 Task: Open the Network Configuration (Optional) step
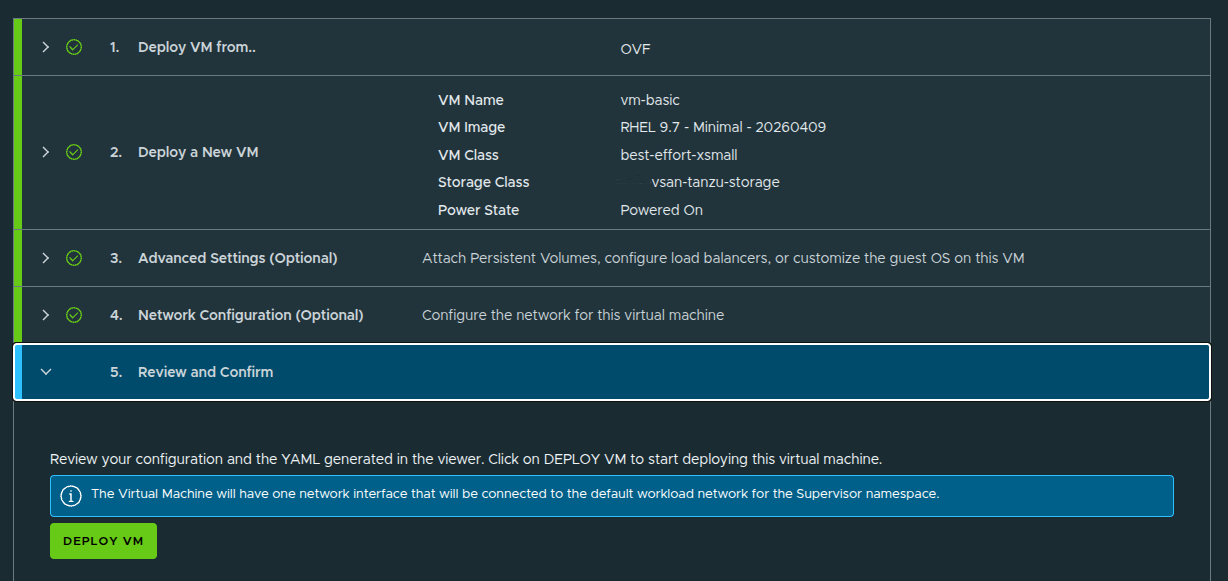coord(250,314)
